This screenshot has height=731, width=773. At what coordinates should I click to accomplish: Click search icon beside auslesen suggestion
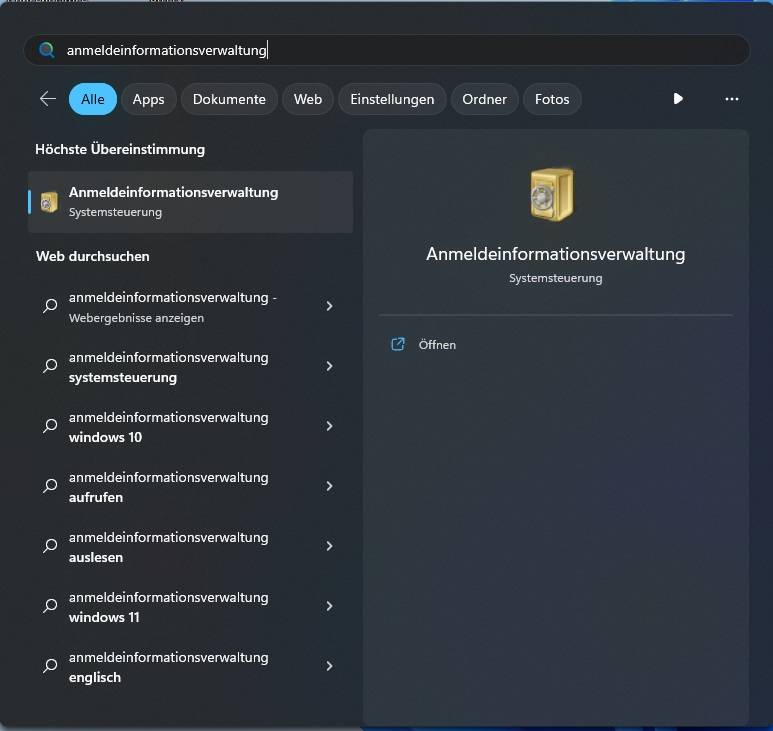click(50, 546)
